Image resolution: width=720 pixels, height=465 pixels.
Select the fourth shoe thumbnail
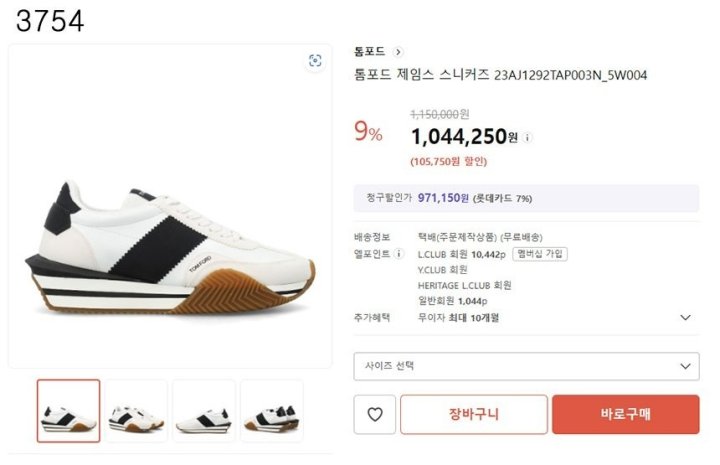[271, 410]
